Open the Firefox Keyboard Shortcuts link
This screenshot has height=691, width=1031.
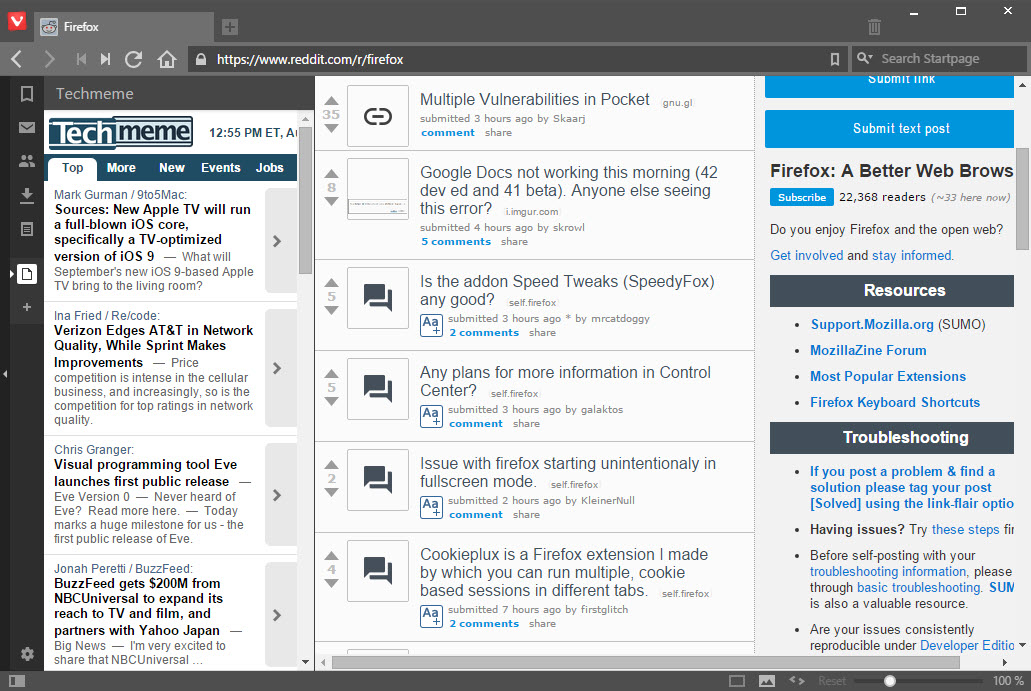(x=895, y=402)
